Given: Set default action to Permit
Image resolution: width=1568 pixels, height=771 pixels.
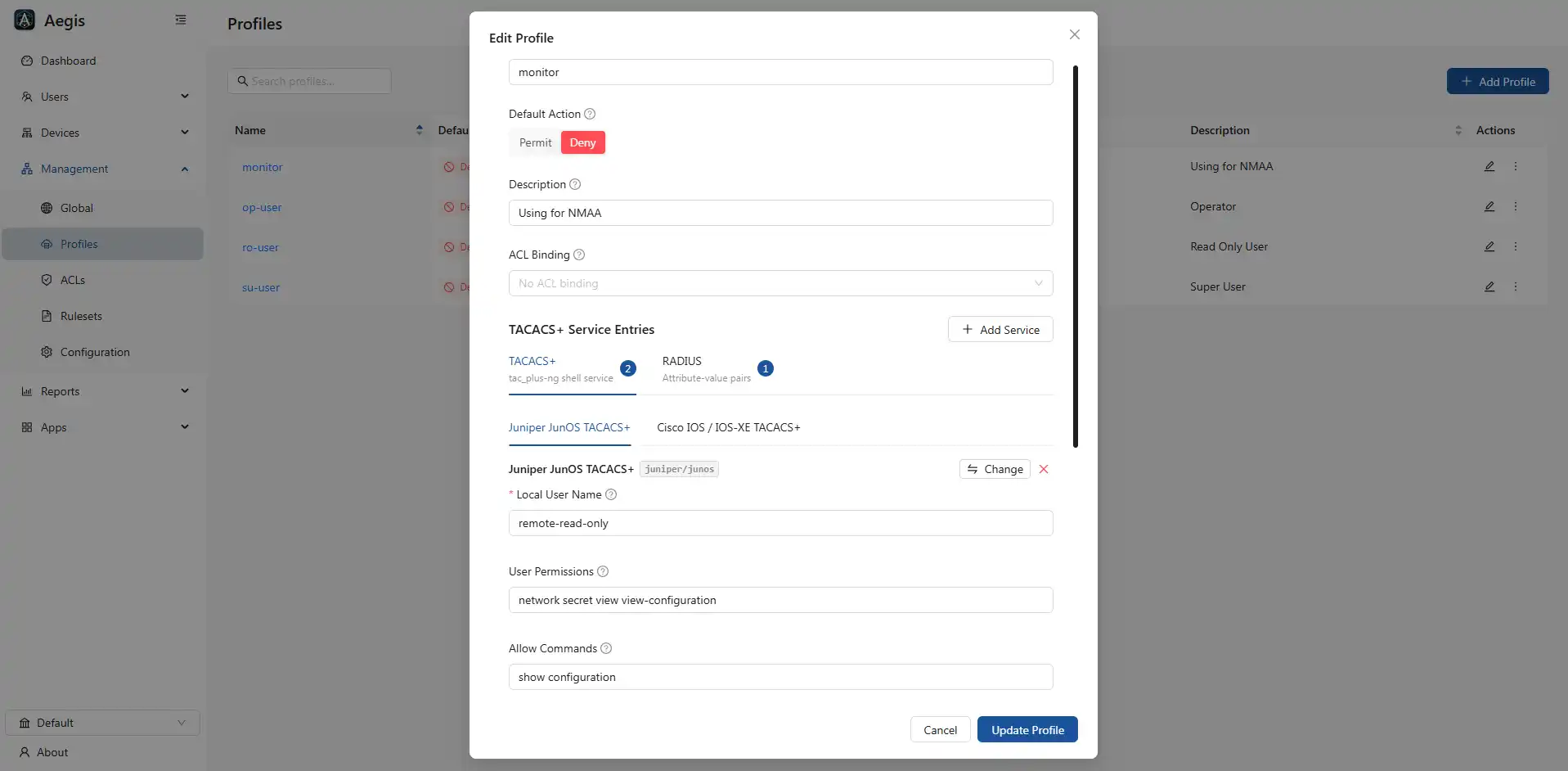Looking at the screenshot, I should (x=536, y=142).
